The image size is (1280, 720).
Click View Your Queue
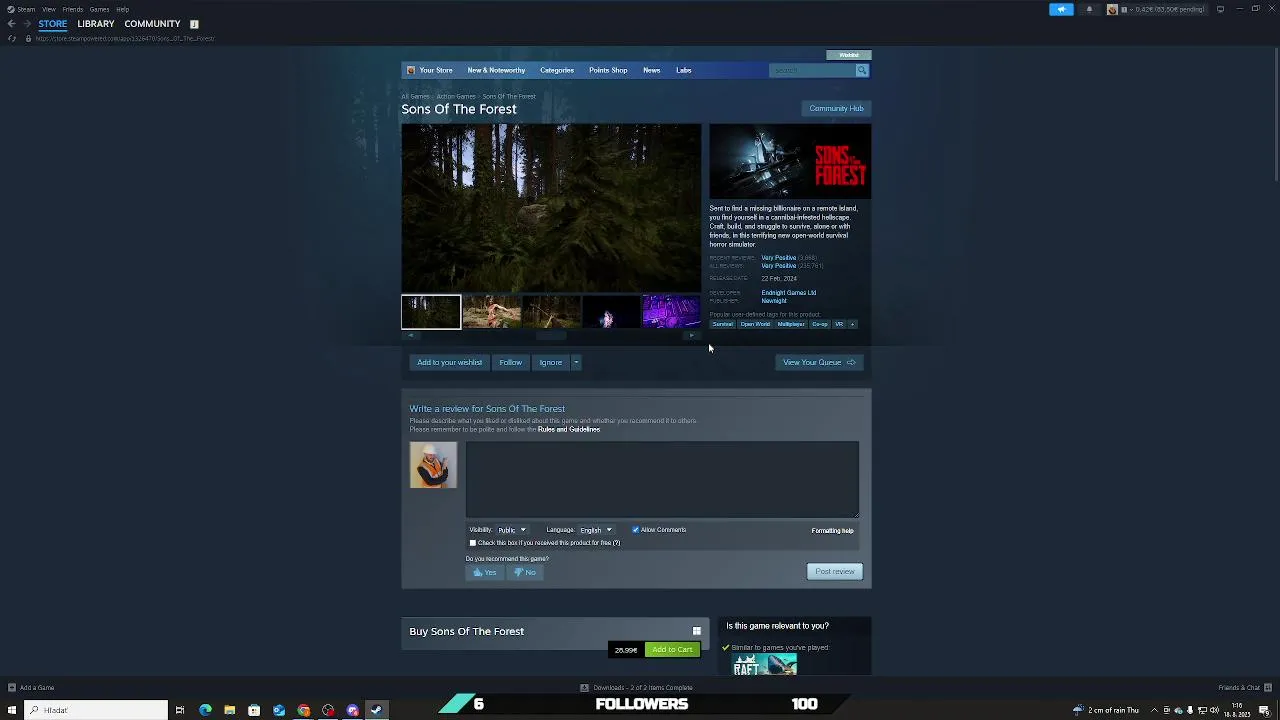tap(818, 362)
